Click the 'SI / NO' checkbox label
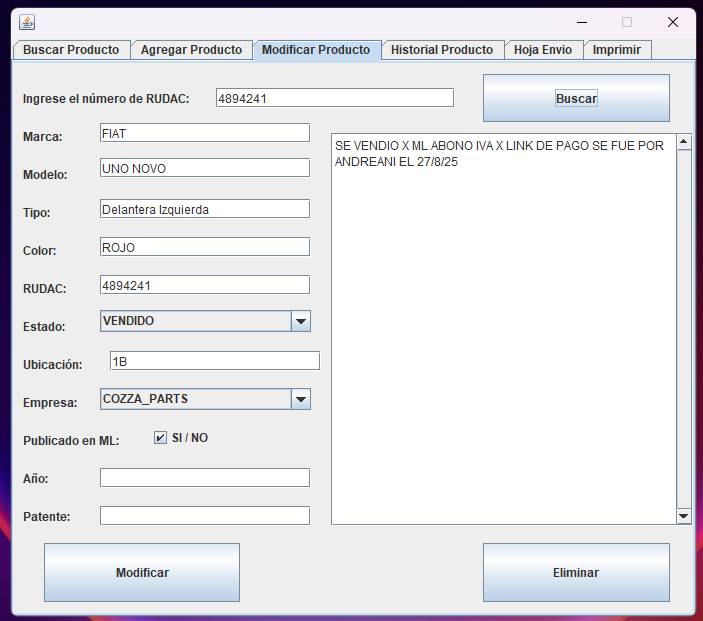 click(x=190, y=438)
